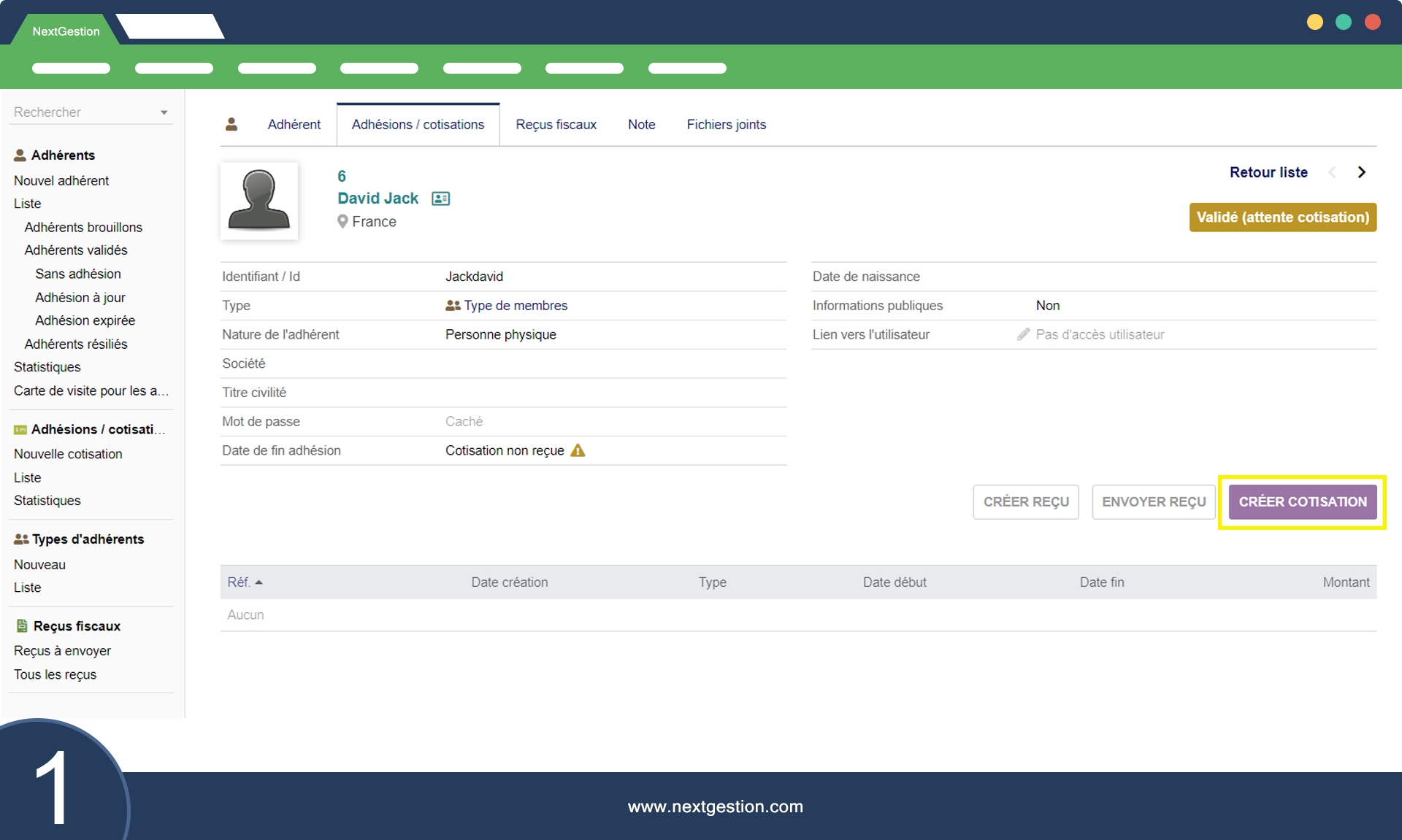This screenshot has width=1402, height=840.
Task: Click the pencil icon for user access link
Action: 1023,334
